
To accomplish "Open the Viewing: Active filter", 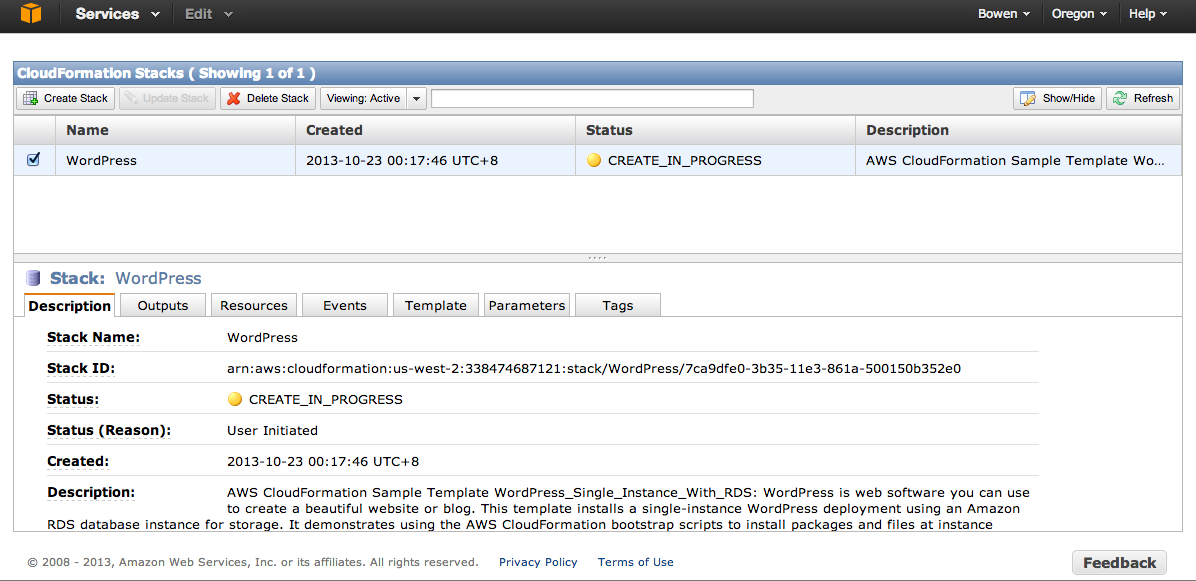I will pyautogui.click(x=364, y=98).
